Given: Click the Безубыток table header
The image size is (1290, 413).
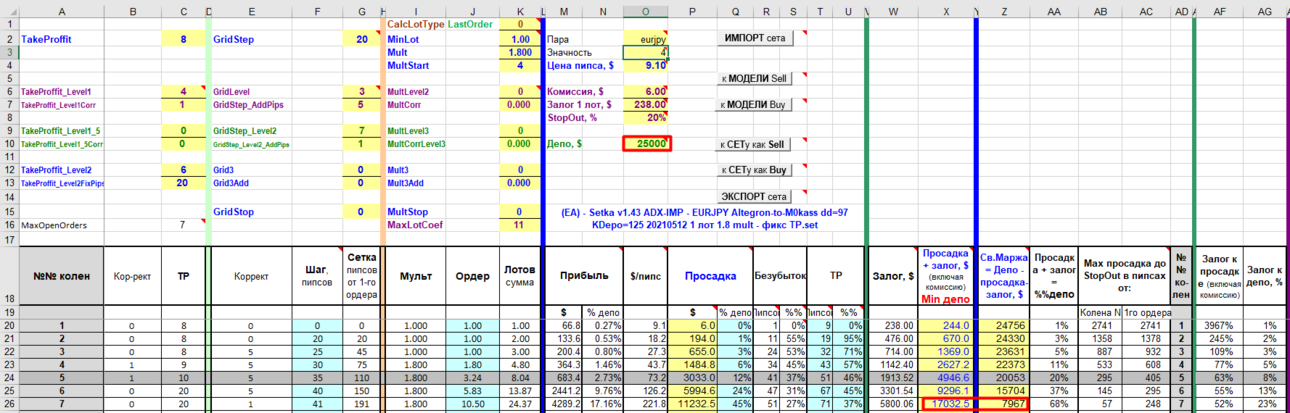Looking at the screenshot, I should 778,276.
